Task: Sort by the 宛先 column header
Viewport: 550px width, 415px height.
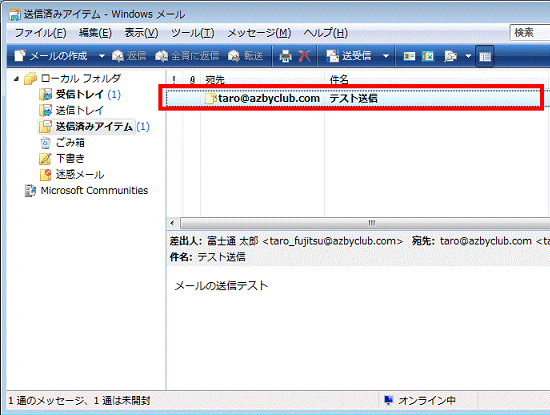Action: tap(262, 80)
